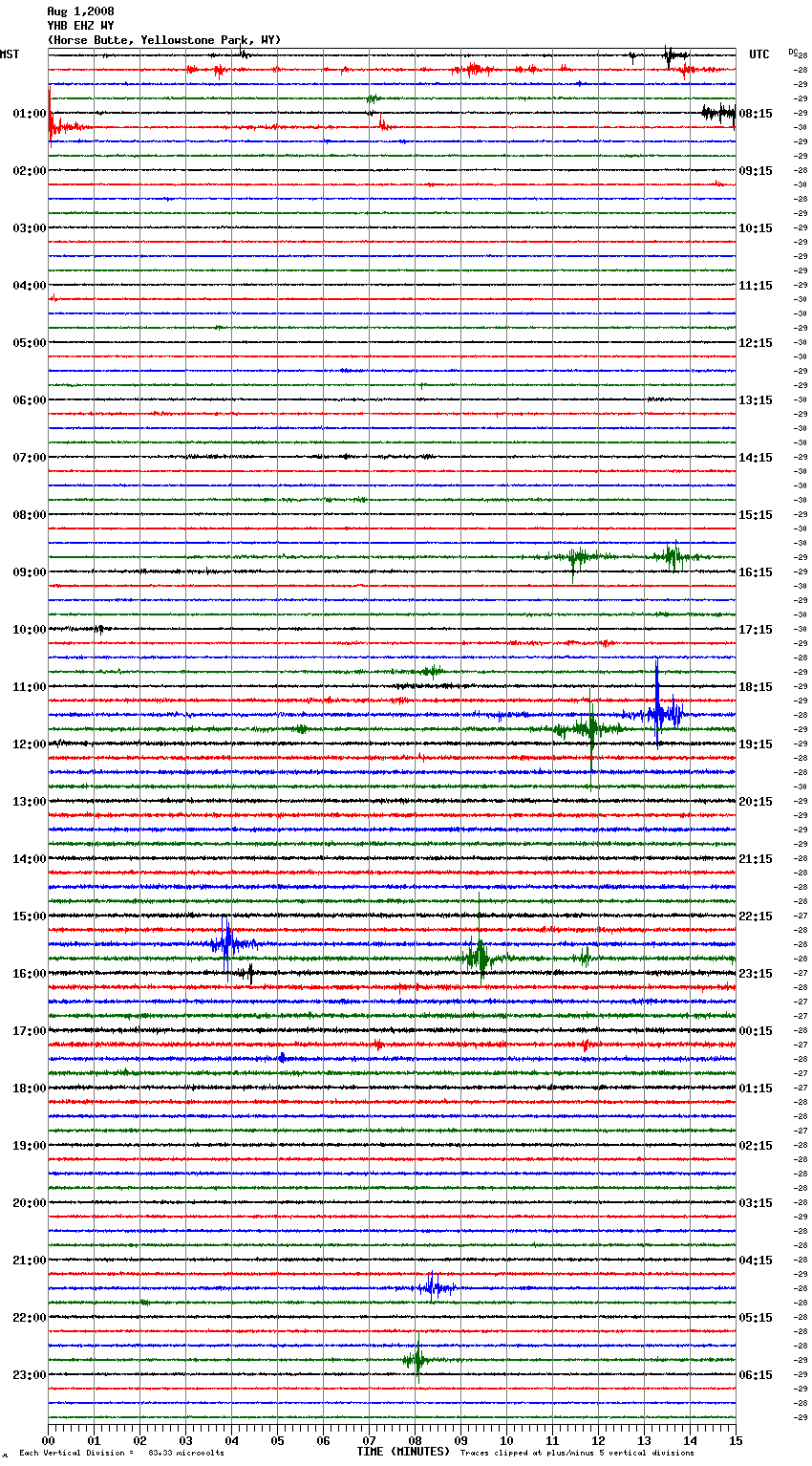Click the location text 'Horse Butte, Yellowstone Park, WY'
Viewport: 812px width, 1466px height.
[164, 40]
